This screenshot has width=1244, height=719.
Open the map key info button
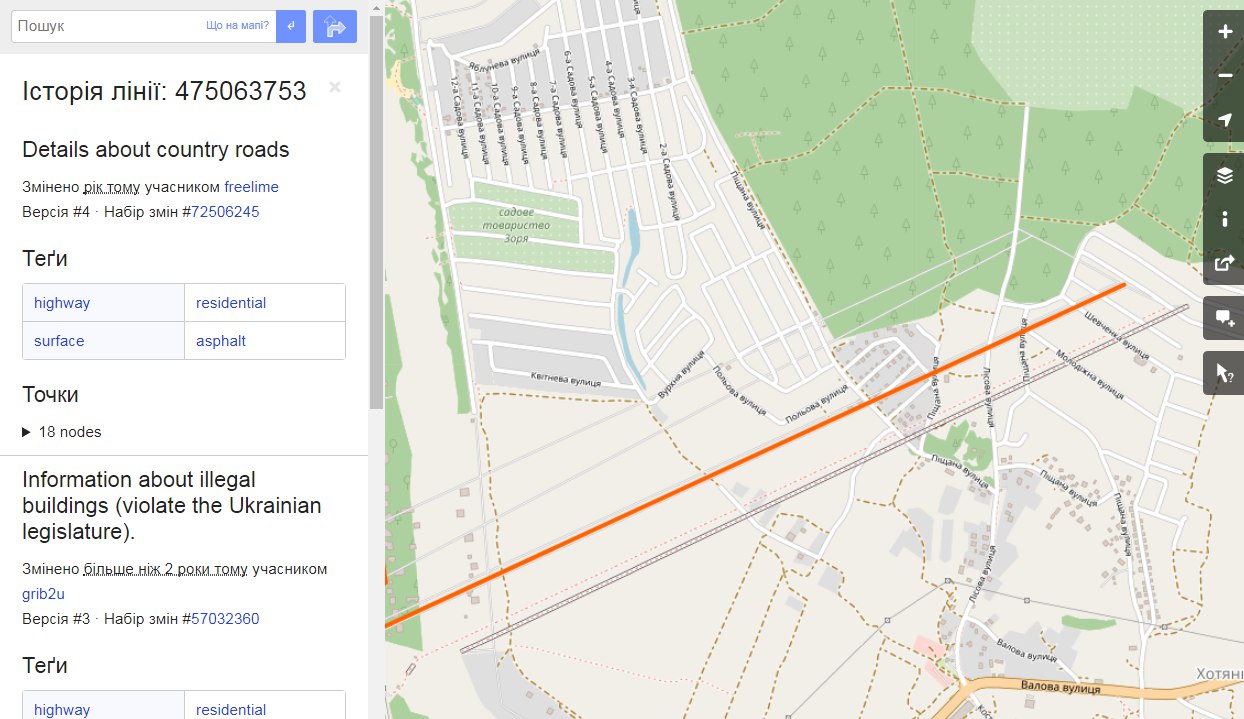[x=1224, y=219]
